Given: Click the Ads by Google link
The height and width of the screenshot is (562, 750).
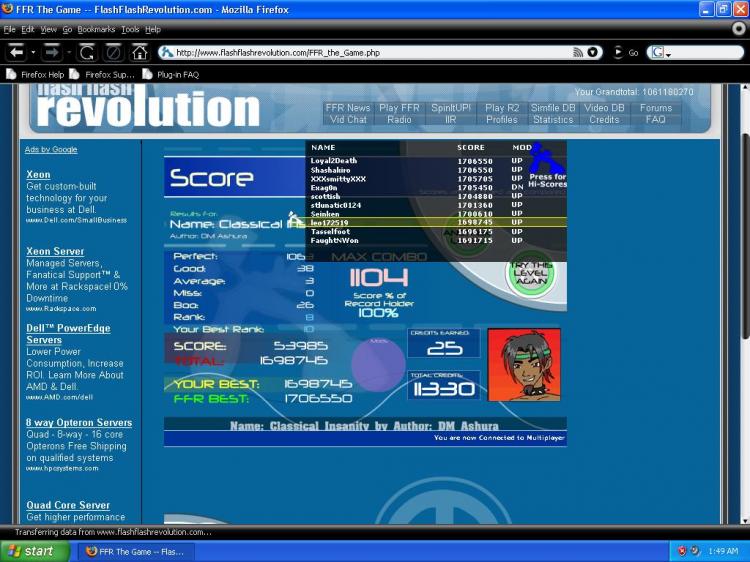Looking at the screenshot, I should 51,150.
